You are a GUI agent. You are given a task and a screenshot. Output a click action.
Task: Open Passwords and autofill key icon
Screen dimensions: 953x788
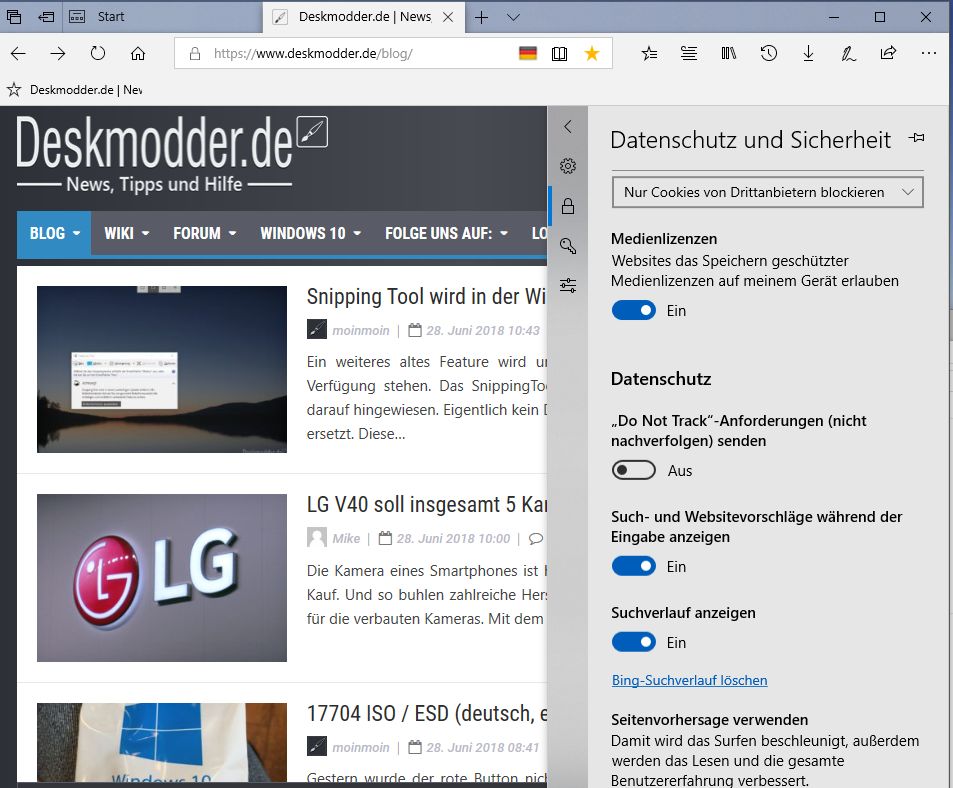click(x=568, y=245)
